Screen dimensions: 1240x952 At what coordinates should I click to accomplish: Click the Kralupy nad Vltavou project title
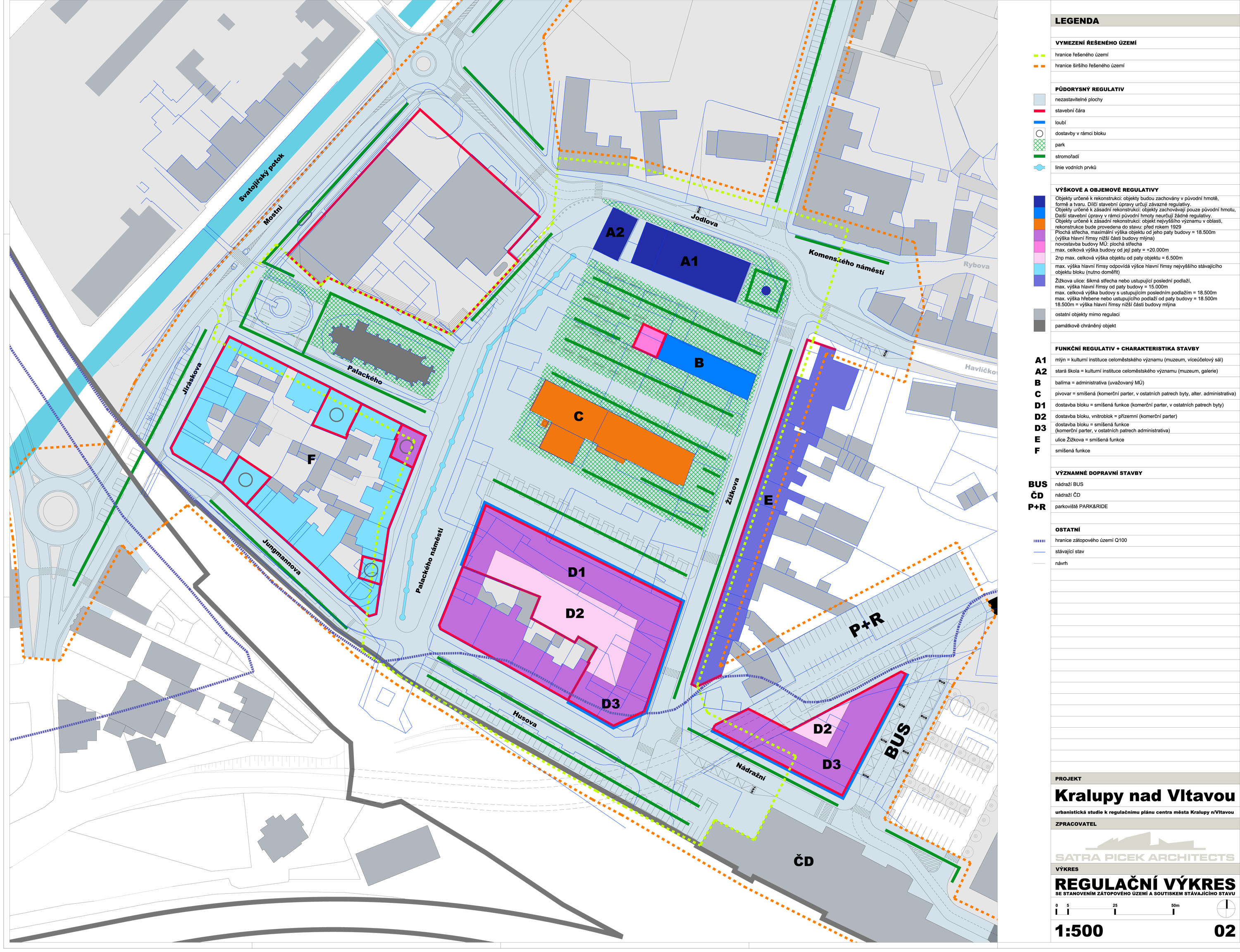coord(1144,796)
